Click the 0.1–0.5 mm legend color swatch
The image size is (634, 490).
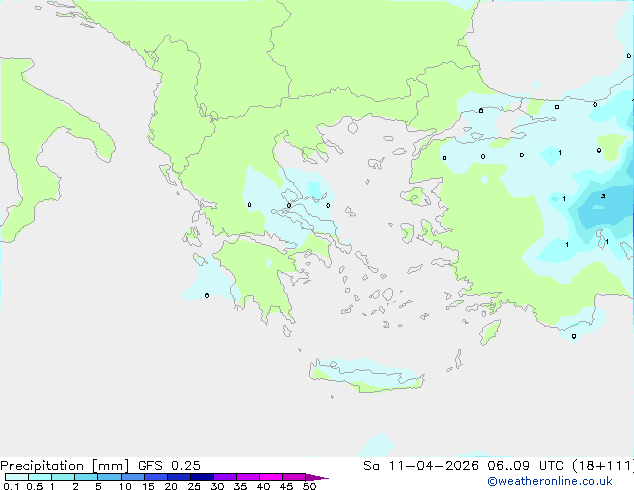tap(17, 477)
